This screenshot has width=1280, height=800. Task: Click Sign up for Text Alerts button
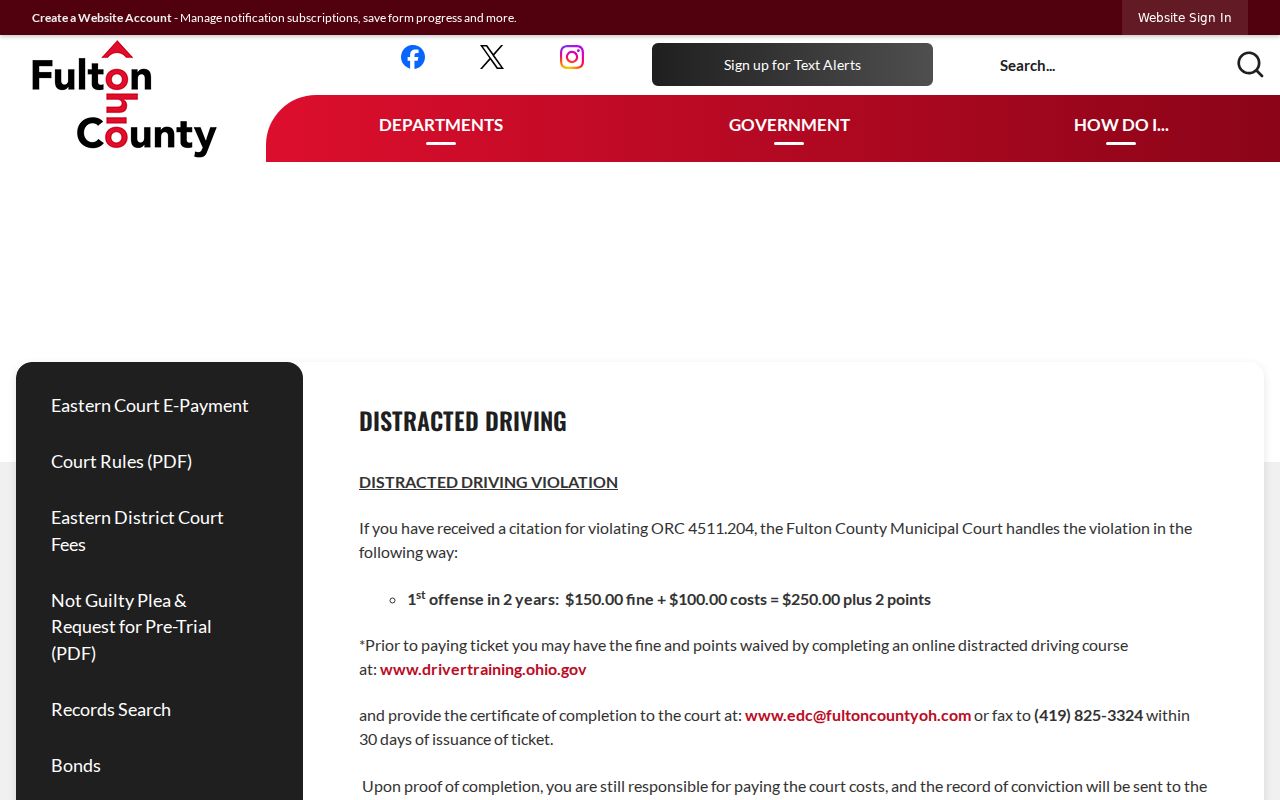[x=792, y=65]
